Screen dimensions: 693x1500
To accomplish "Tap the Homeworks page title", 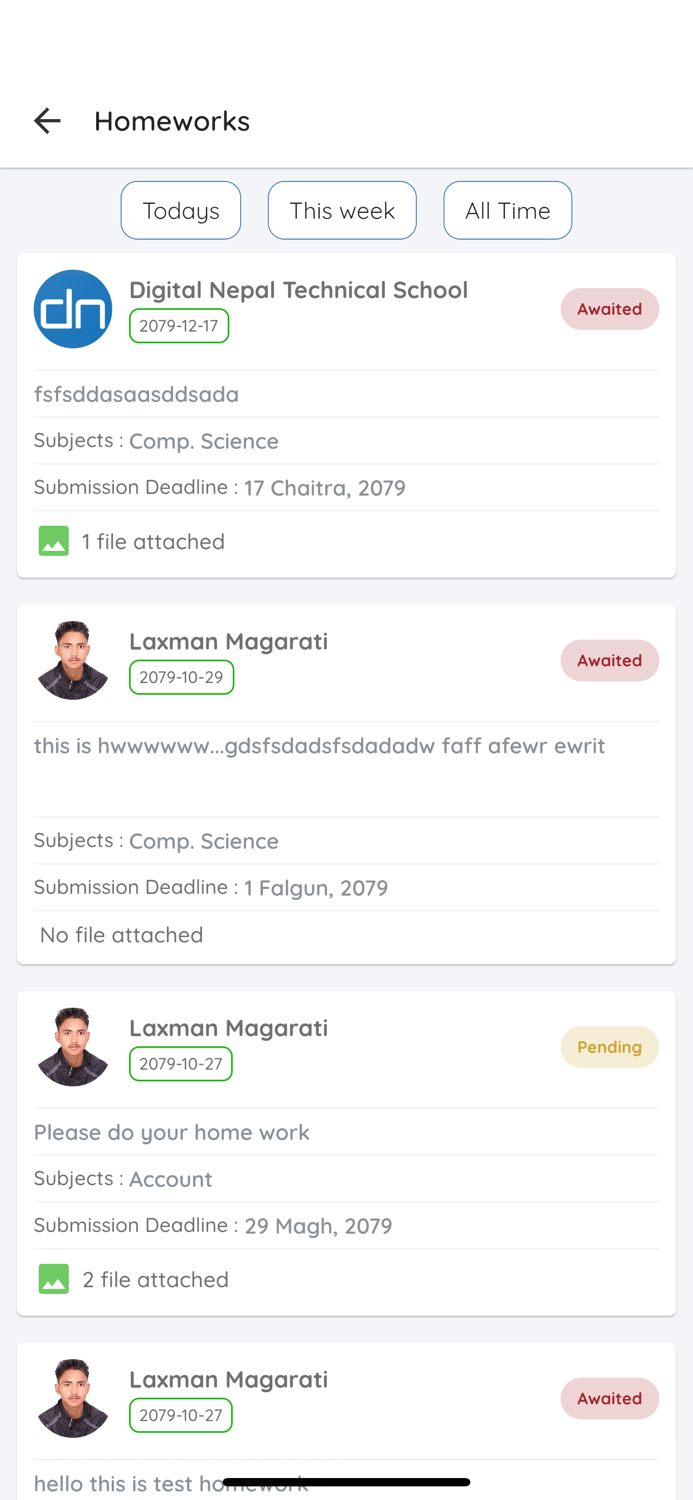I will tap(172, 121).
